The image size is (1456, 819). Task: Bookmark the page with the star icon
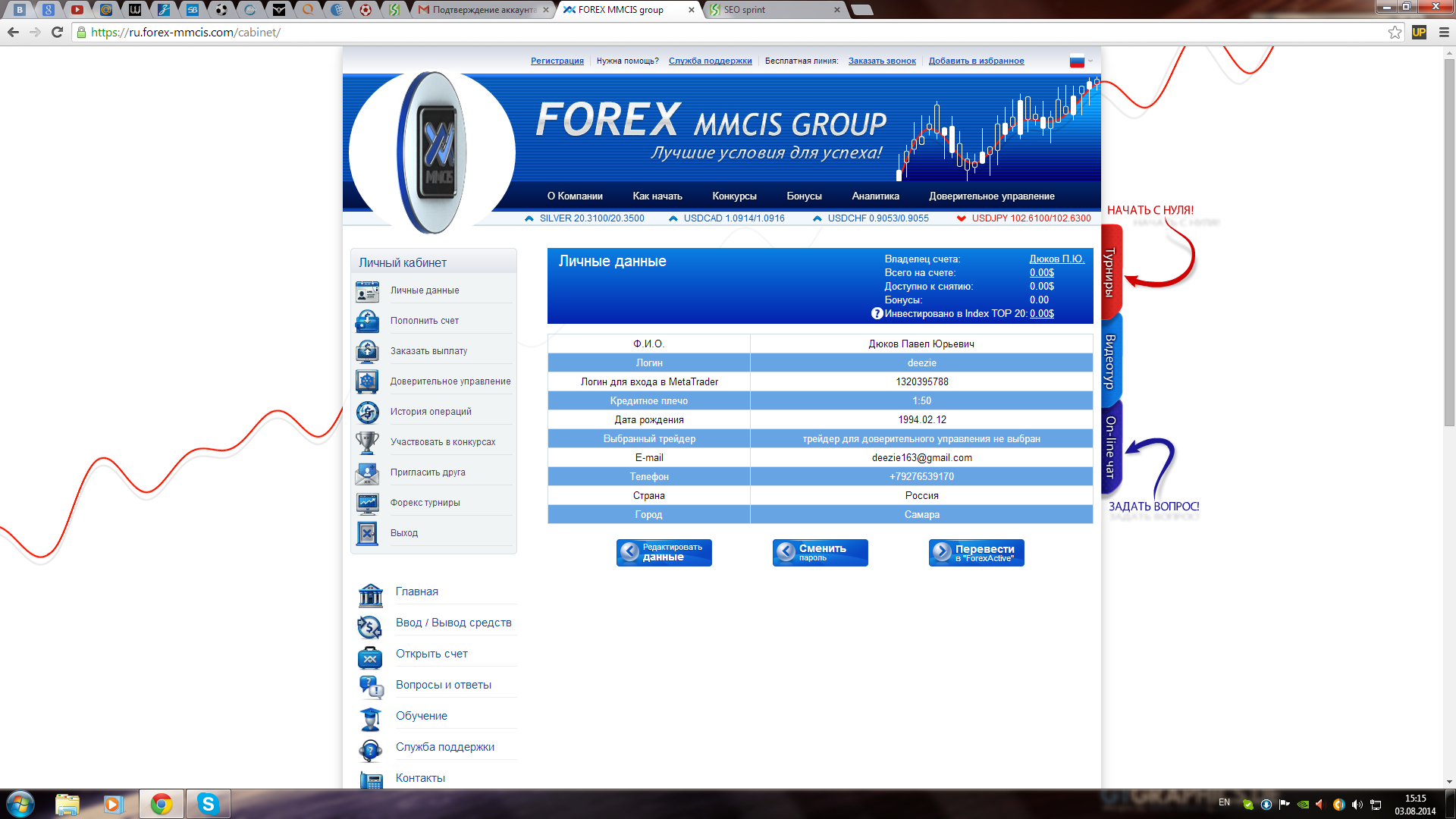[1395, 33]
